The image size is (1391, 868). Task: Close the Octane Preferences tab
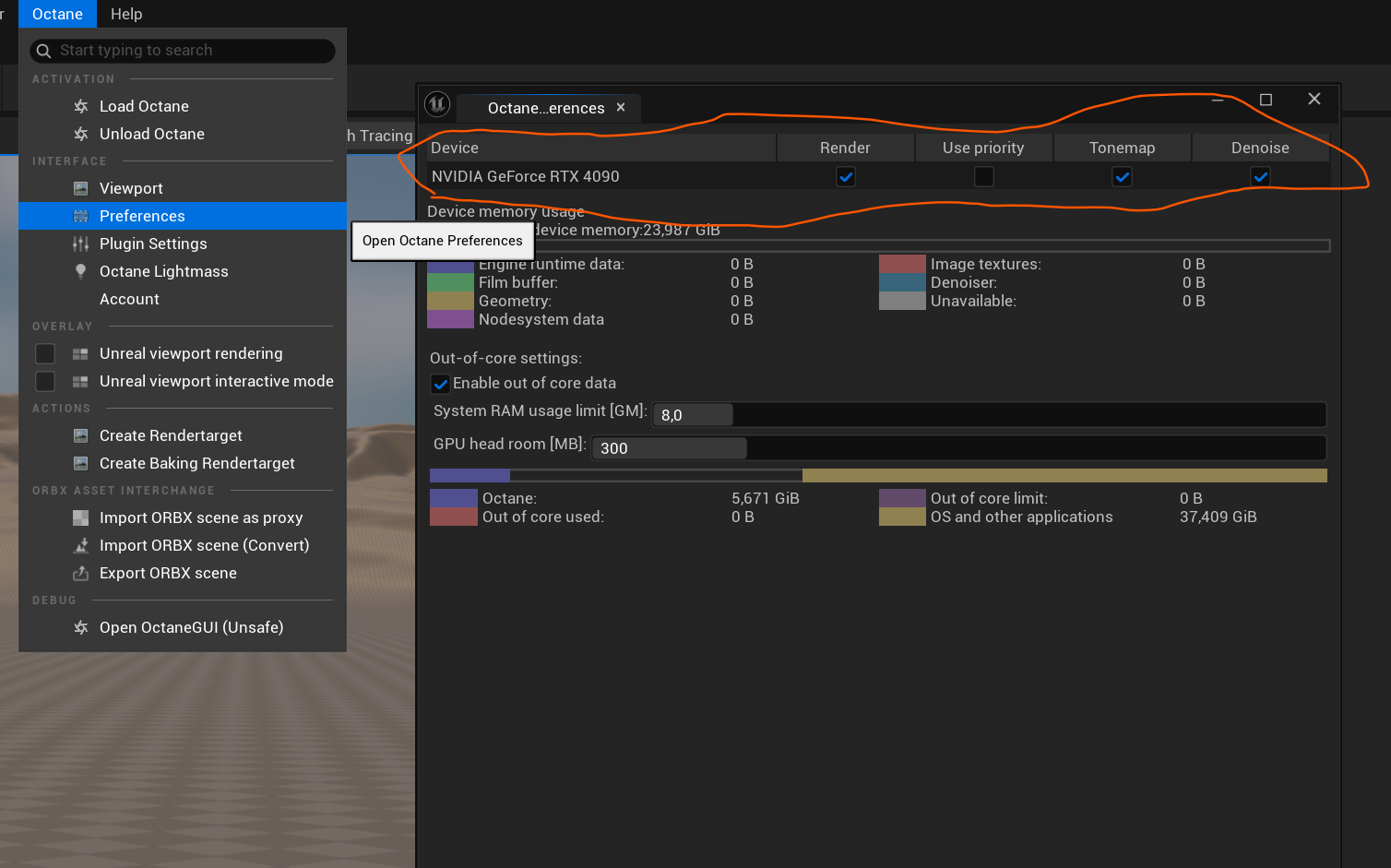(621, 107)
